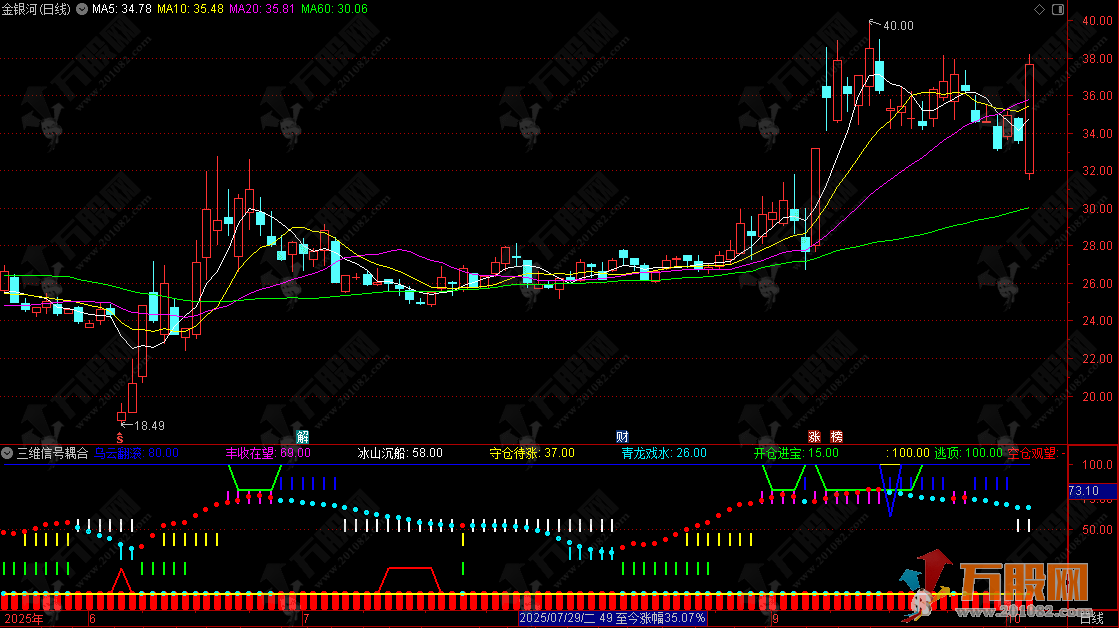Click the MA5 moving average label
This screenshot has height=628, width=1119.
point(122,9)
